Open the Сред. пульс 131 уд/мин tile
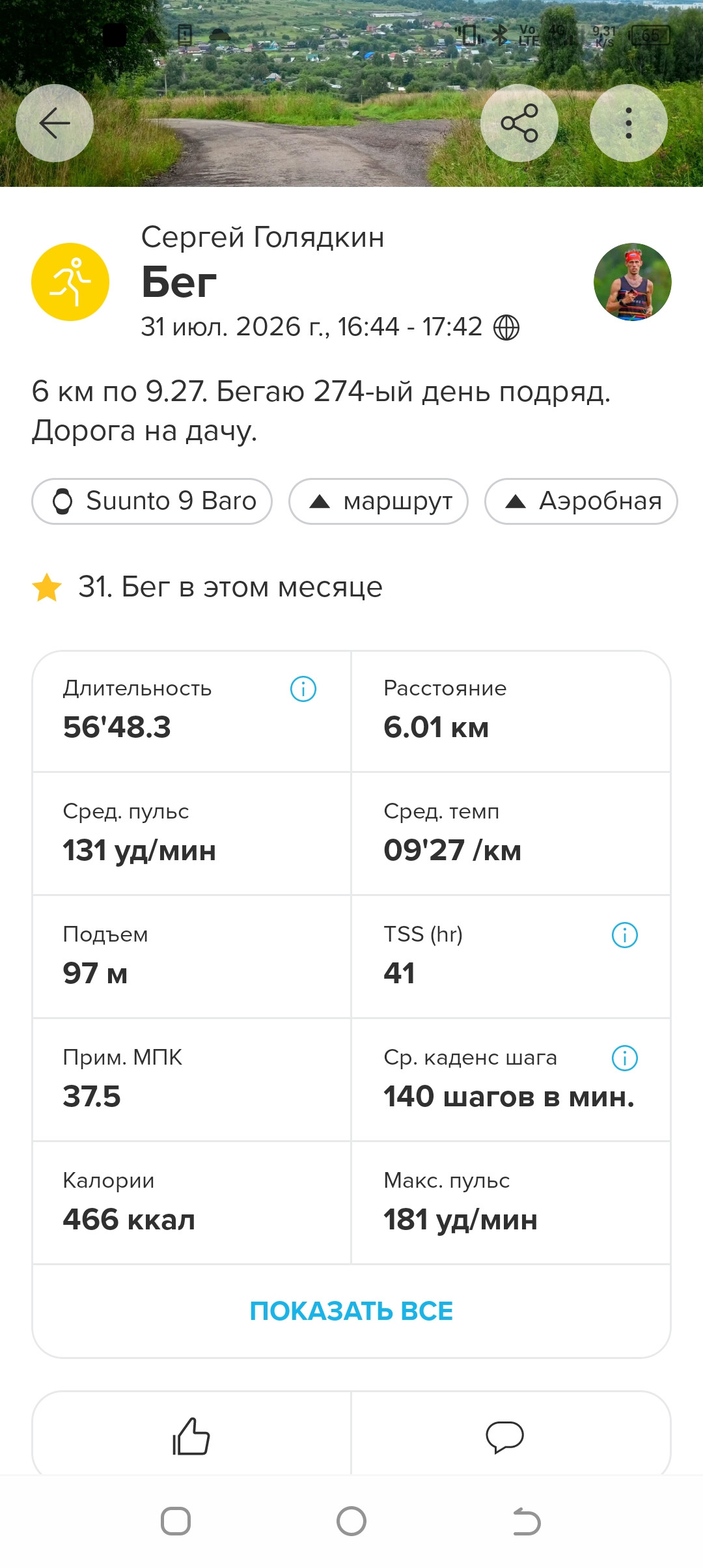 click(x=191, y=834)
